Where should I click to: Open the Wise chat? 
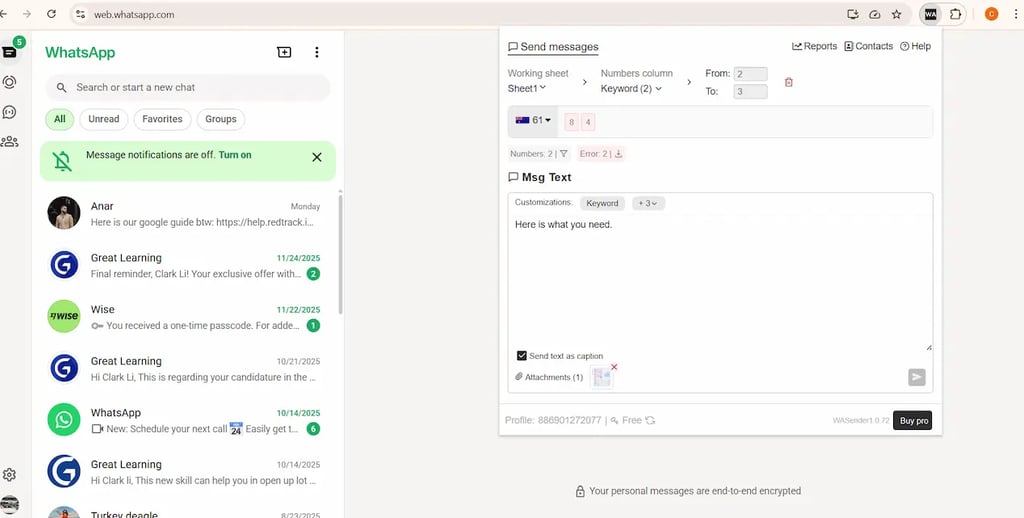click(187, 317)
